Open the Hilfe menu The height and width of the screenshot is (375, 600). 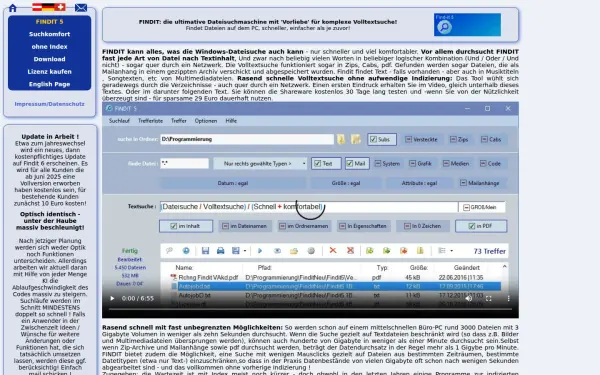[231, 121]
